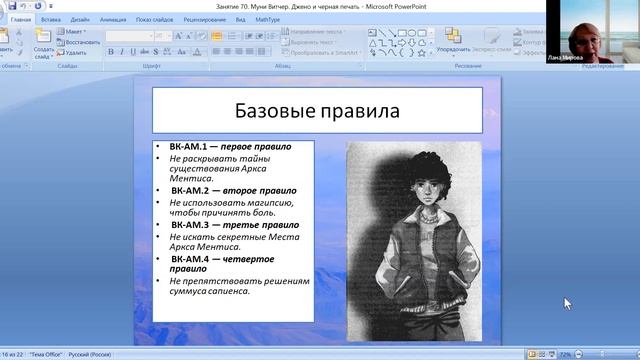Viewport: 640px width, 360px height.
Task: Open Quick Access toolbar customization arrow
Action: tap(51, 6)
